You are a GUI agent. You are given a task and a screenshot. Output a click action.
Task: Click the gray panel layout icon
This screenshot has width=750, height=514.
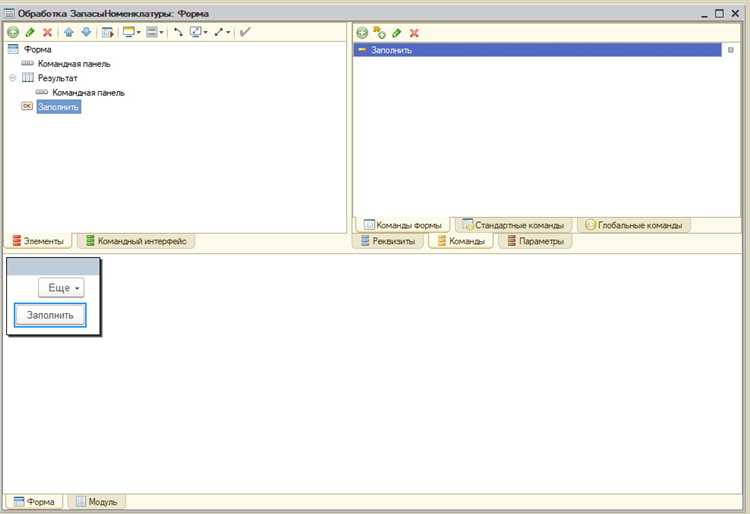coord(152,32)
